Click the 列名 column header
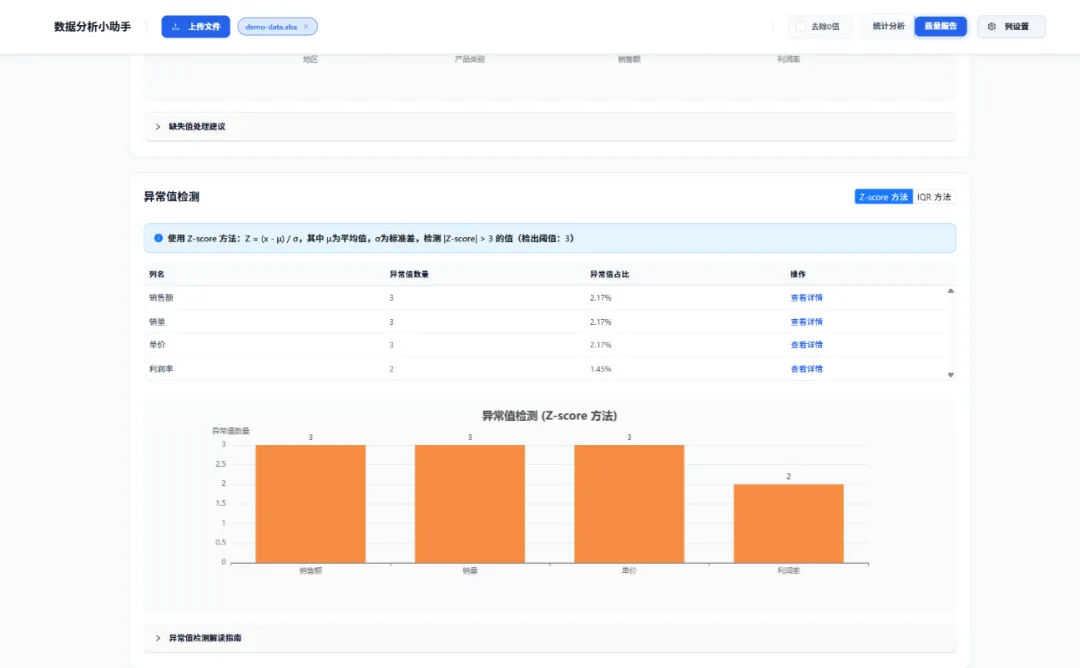The height and width of the screenshot is (668, 1080). 156,274
